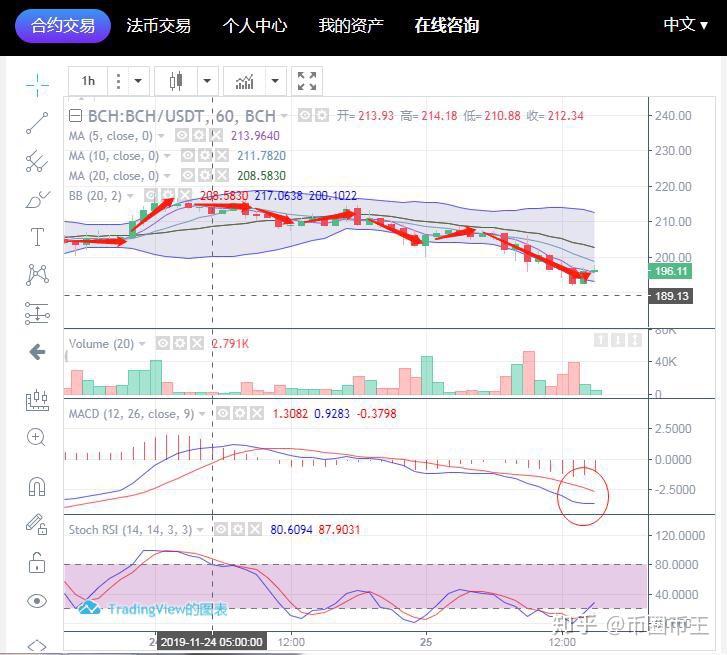This screenshot has width=727, height=655.
Task: Remove the MACD indicator via X
Action: [255, 413]
